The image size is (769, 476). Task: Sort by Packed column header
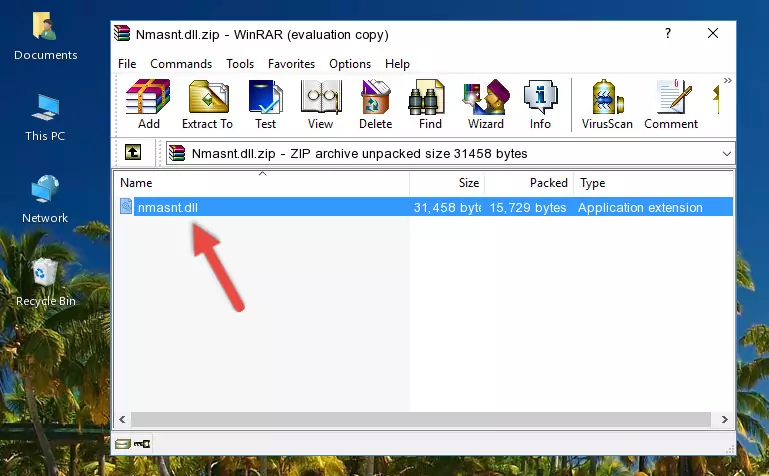click(x=529, y=183)
